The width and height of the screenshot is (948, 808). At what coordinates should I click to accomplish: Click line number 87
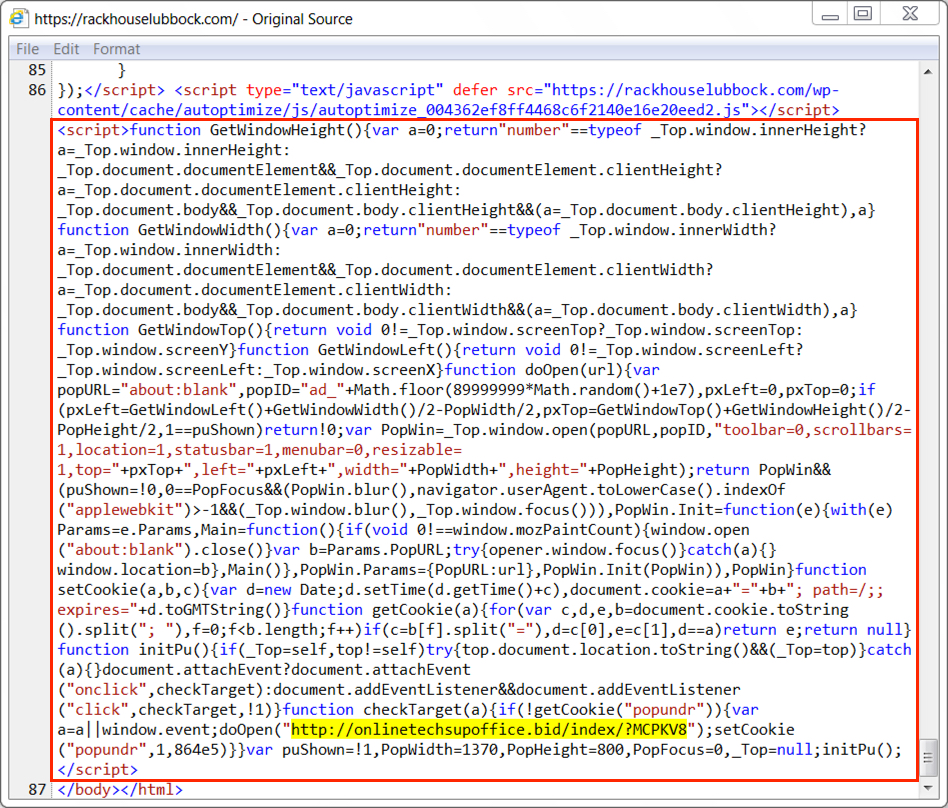pos(37,789)
